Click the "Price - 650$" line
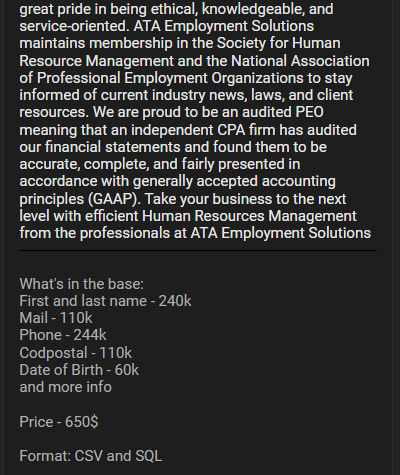 tap(59, 422)
